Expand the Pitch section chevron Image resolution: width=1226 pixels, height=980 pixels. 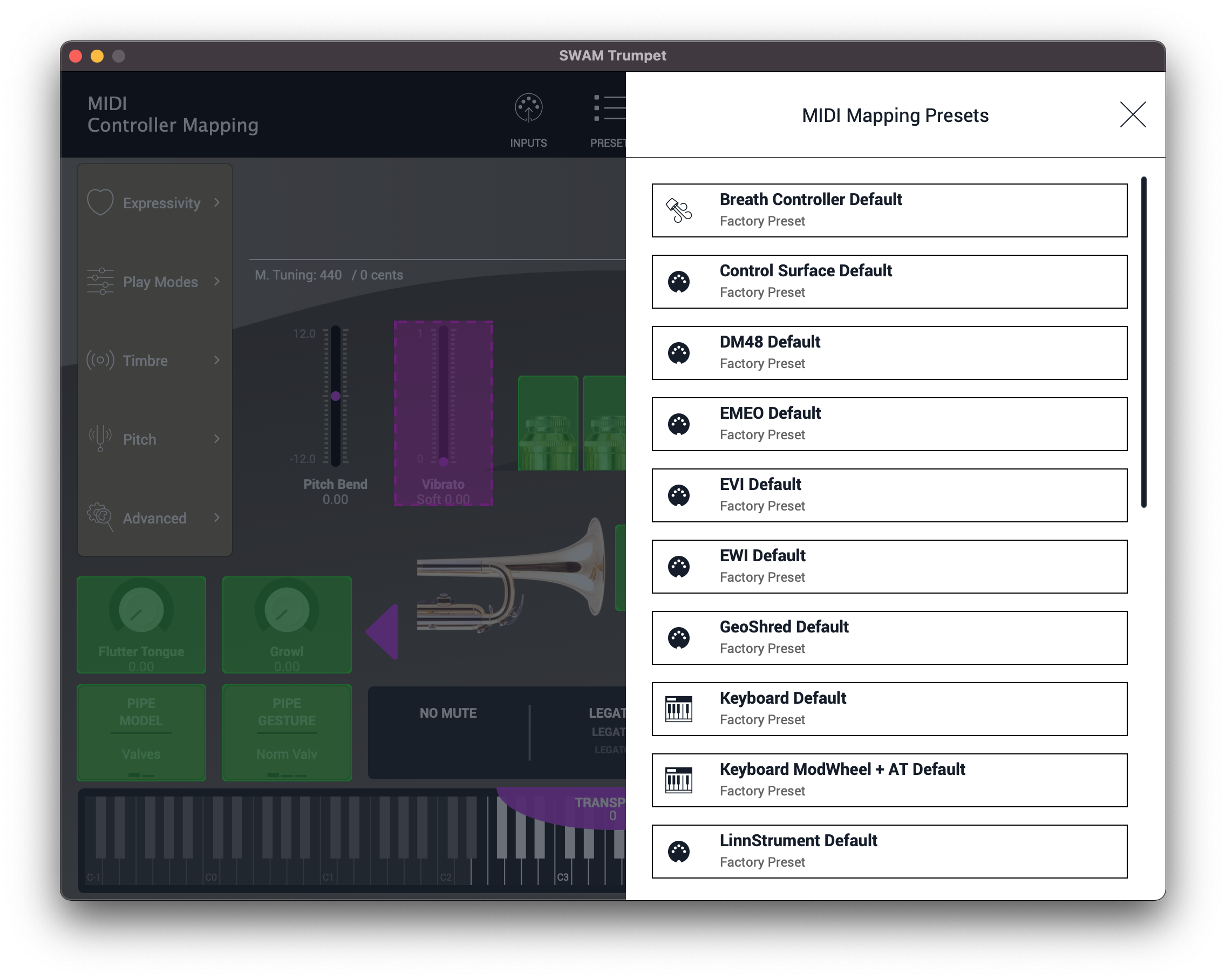[x=216, y=439]
